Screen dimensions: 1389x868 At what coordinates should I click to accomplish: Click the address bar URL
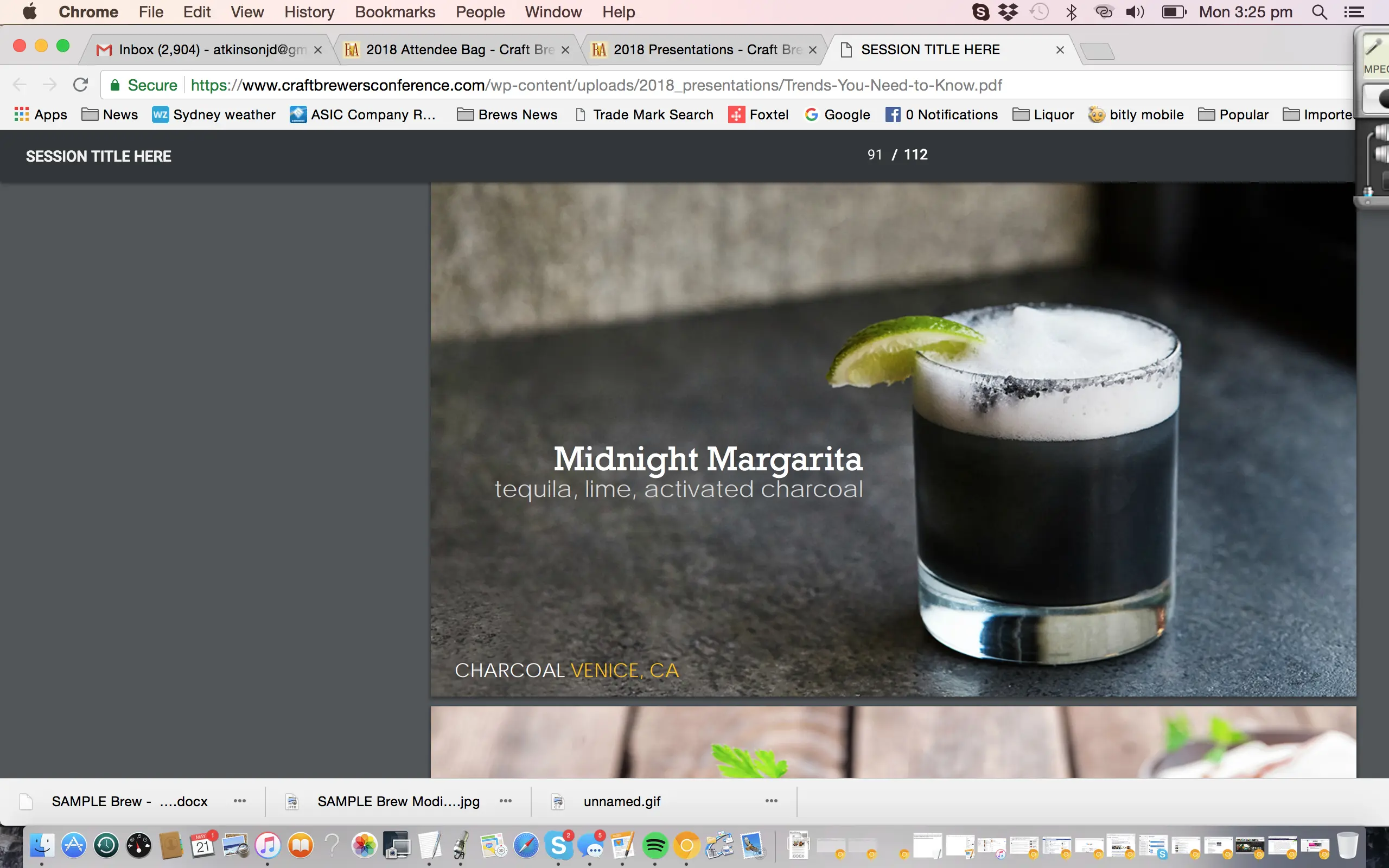[596, 86]
